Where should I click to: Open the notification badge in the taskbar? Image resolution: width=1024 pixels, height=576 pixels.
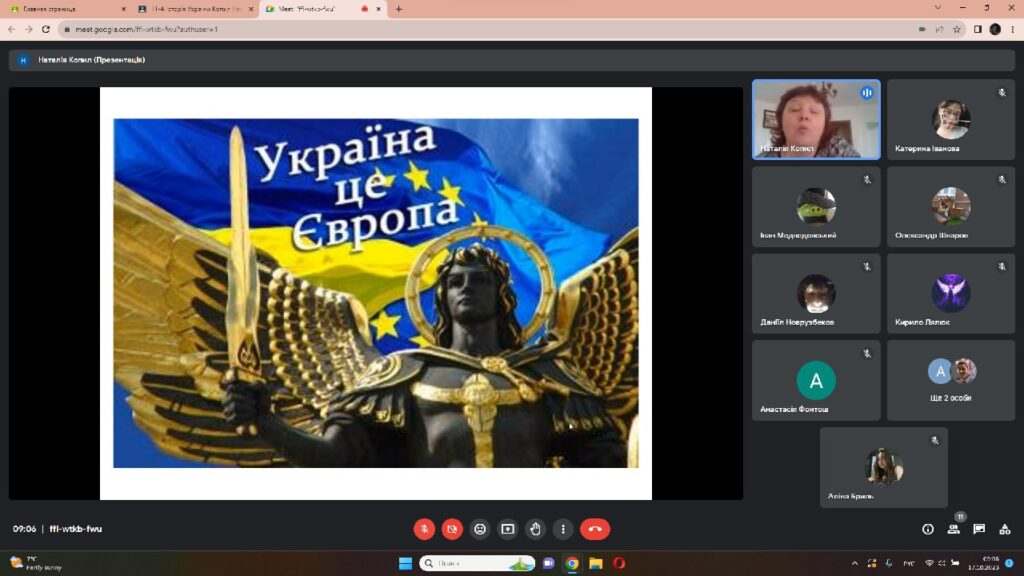tap(1010, 563)
